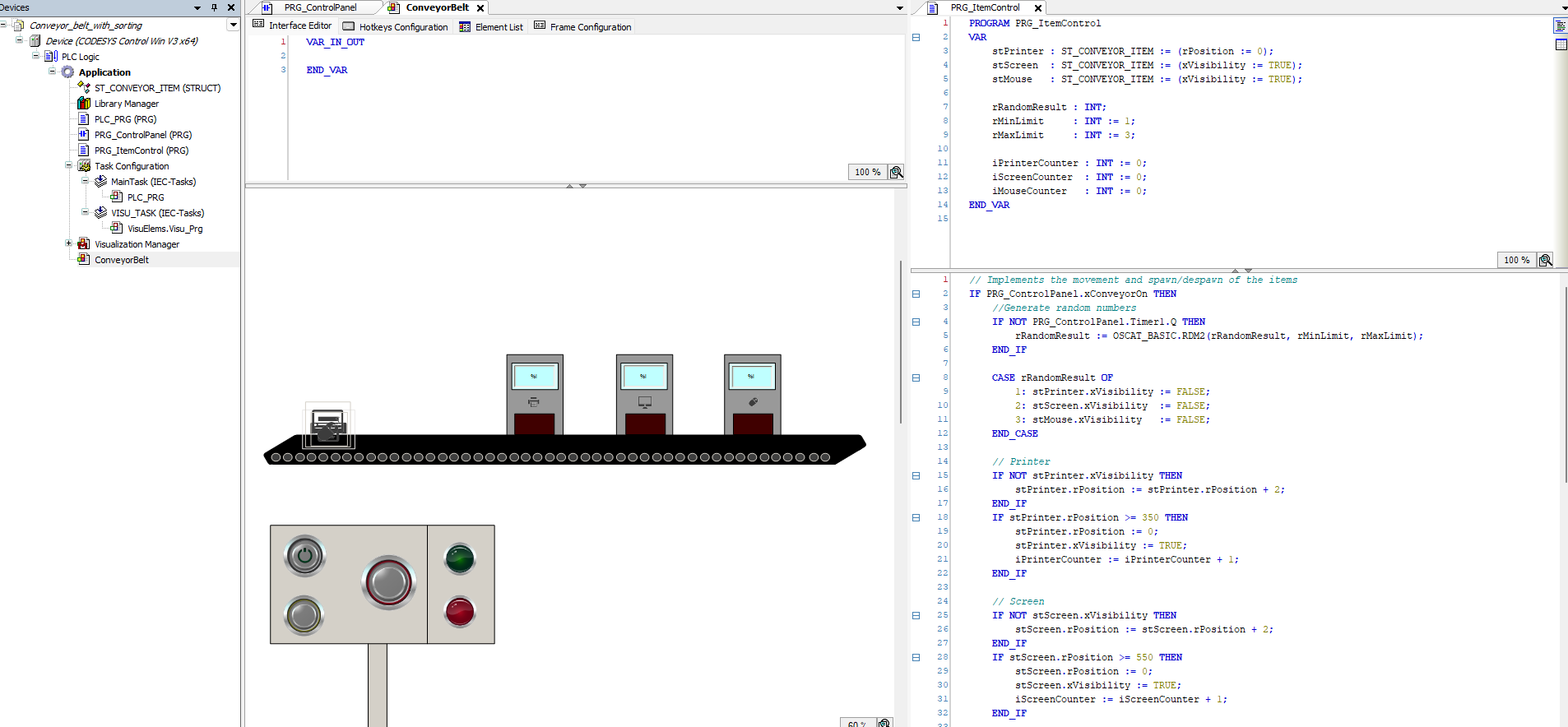The image size is (1568, 727).
Task: Open PRG_ControlPanel (PRG) in tree
Action: tap(142, 135)
